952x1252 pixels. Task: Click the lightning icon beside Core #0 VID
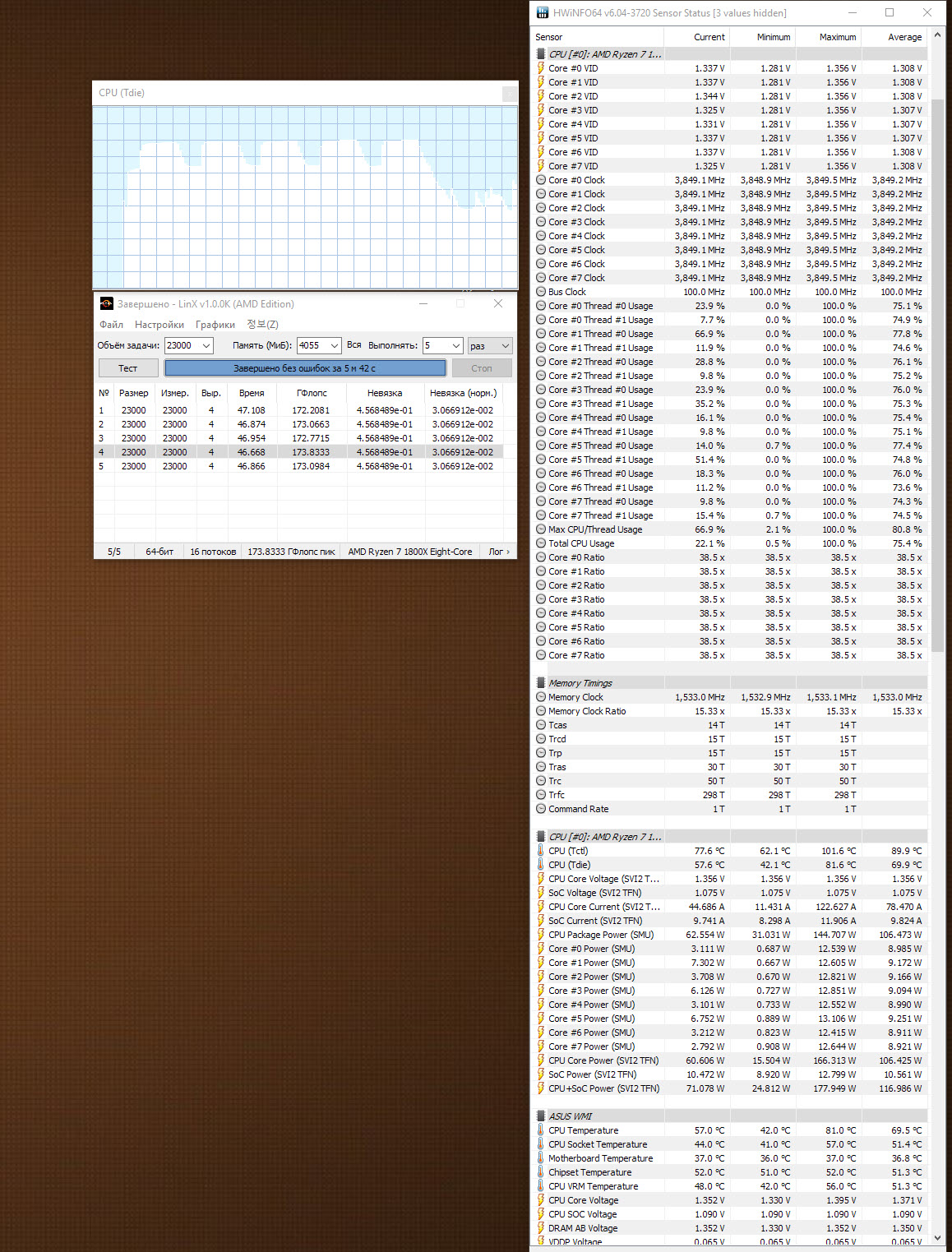pyautogui.click(x=541, y=68)
